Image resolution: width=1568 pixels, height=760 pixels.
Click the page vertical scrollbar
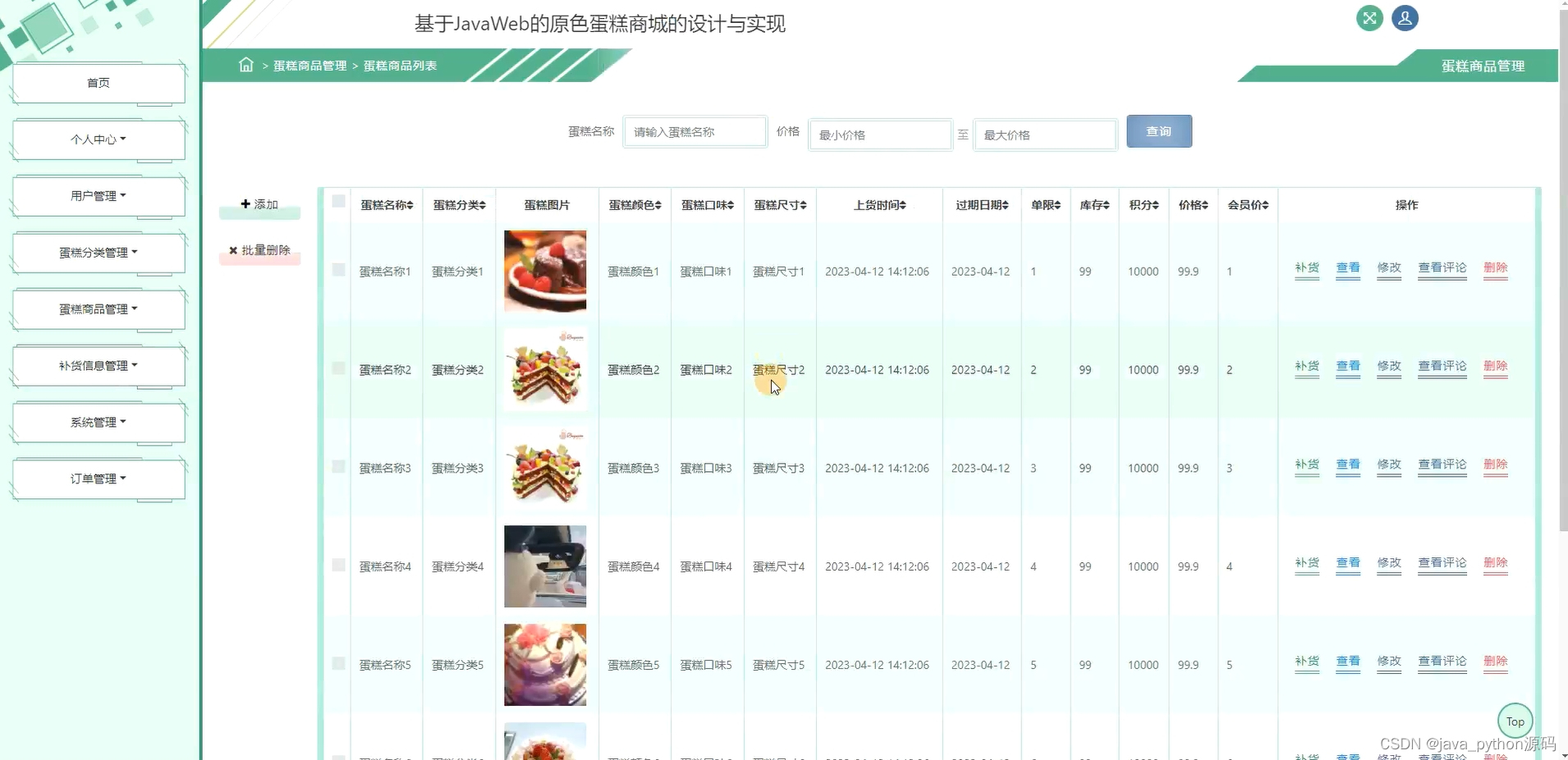point(1563,271)
